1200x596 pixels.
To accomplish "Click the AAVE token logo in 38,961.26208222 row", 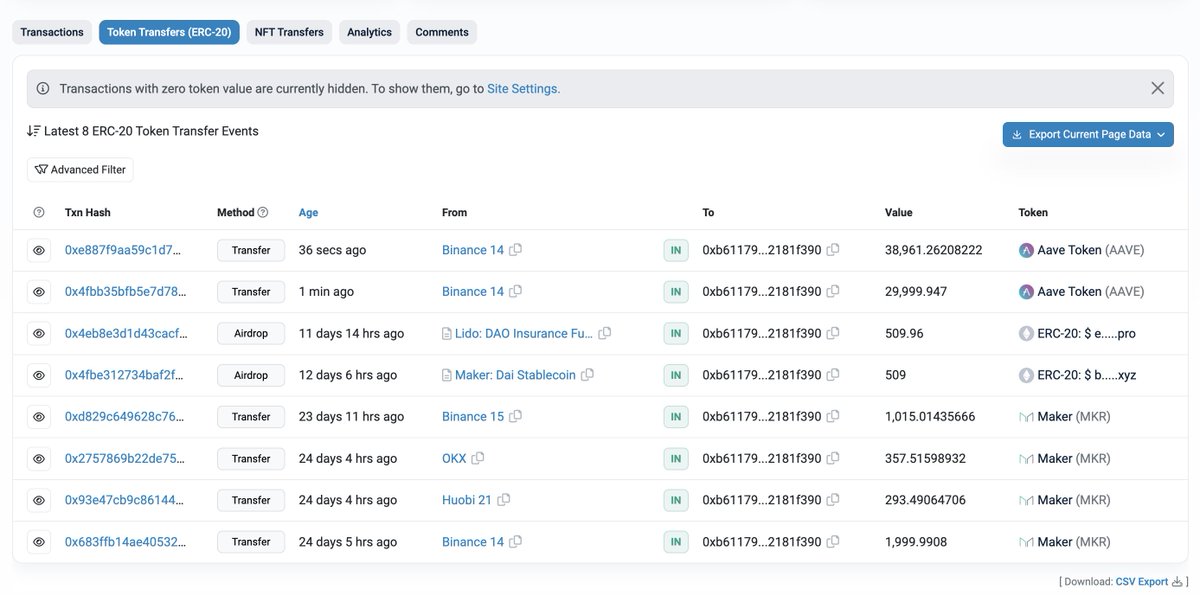I will pos(1026,250).
